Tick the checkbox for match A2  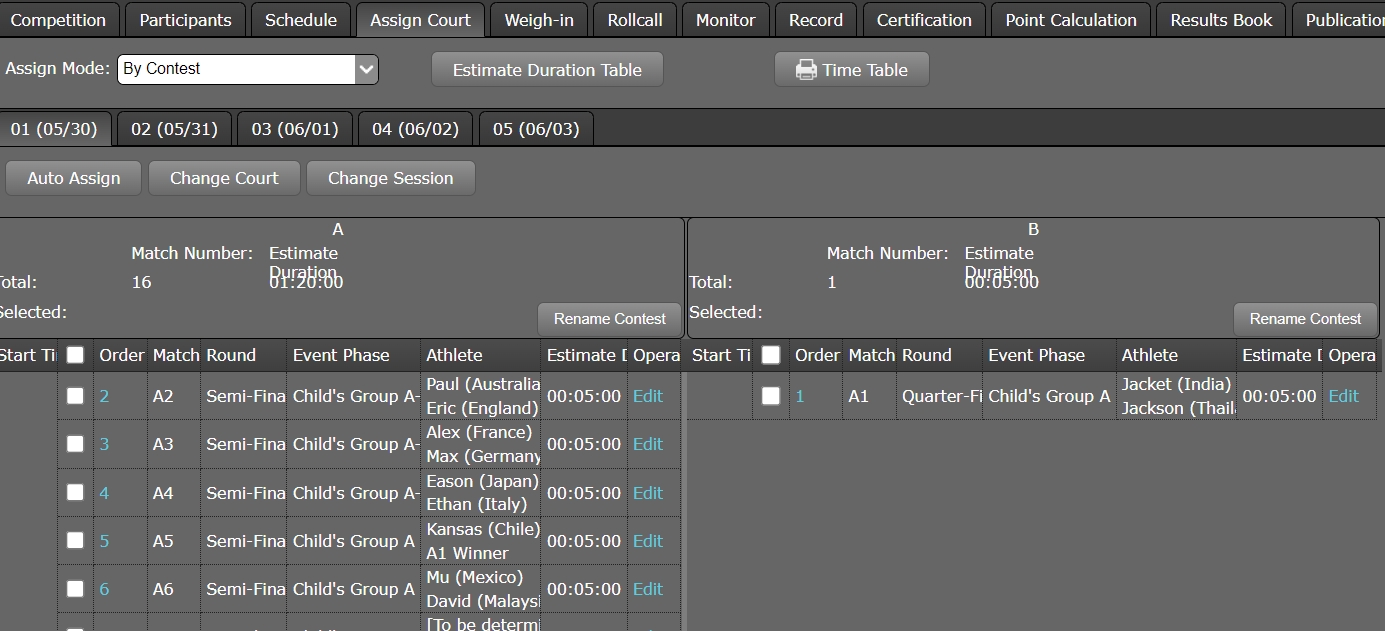75,396
